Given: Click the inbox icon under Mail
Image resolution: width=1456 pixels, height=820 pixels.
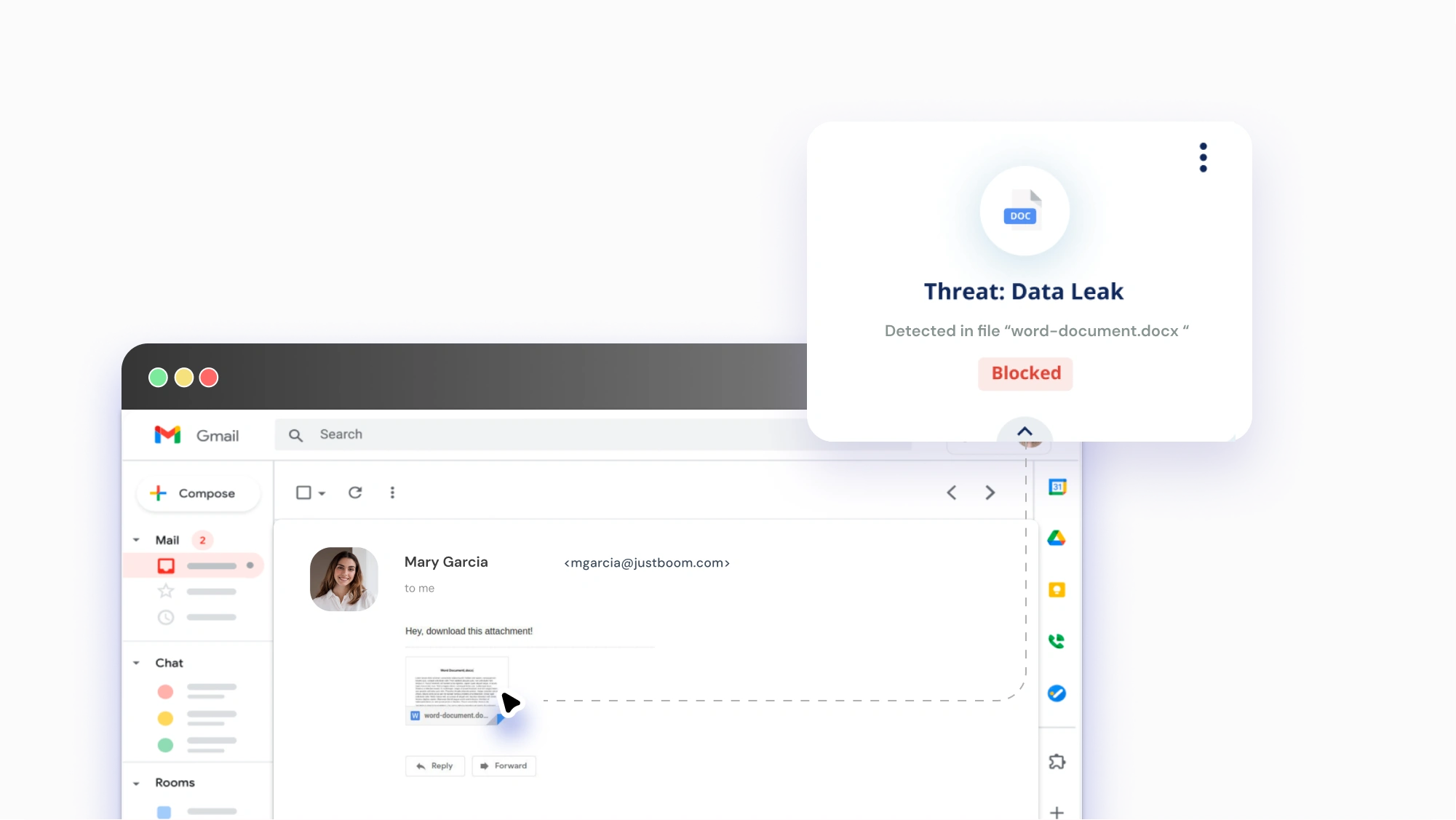Looking at the screenshot, I should click(x=166, y=565).
